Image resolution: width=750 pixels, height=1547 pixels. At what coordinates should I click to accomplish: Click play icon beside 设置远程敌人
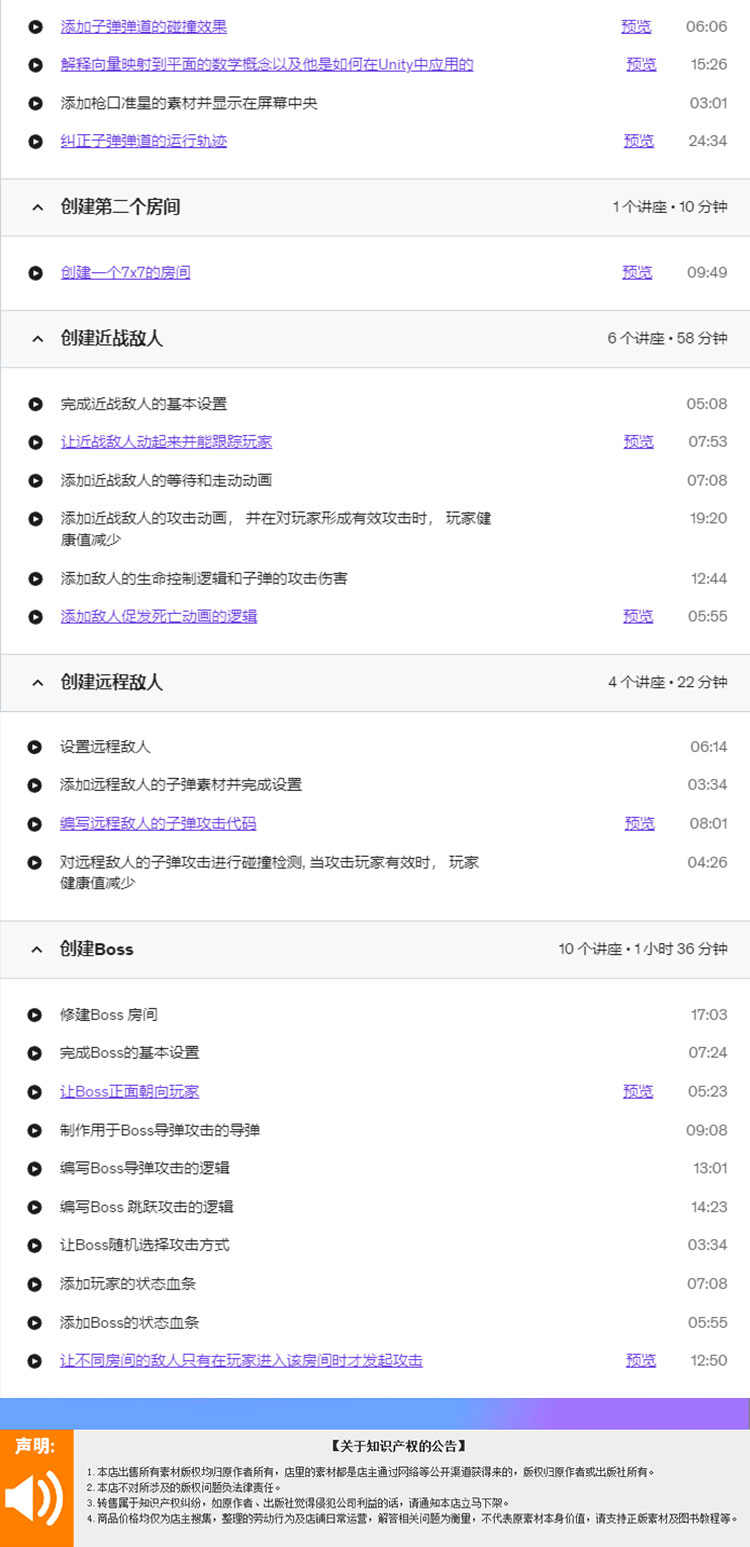[x=36, y=747]
